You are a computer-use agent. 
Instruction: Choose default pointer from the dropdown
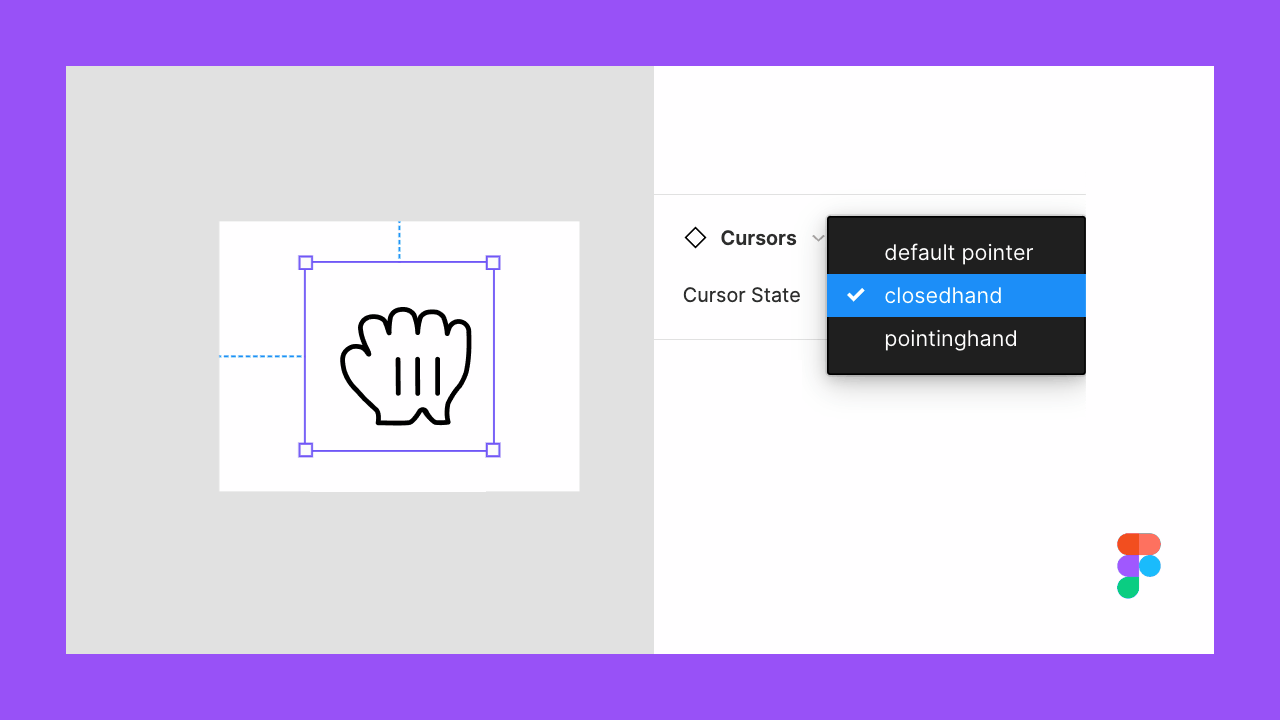(x=956, y=253)
